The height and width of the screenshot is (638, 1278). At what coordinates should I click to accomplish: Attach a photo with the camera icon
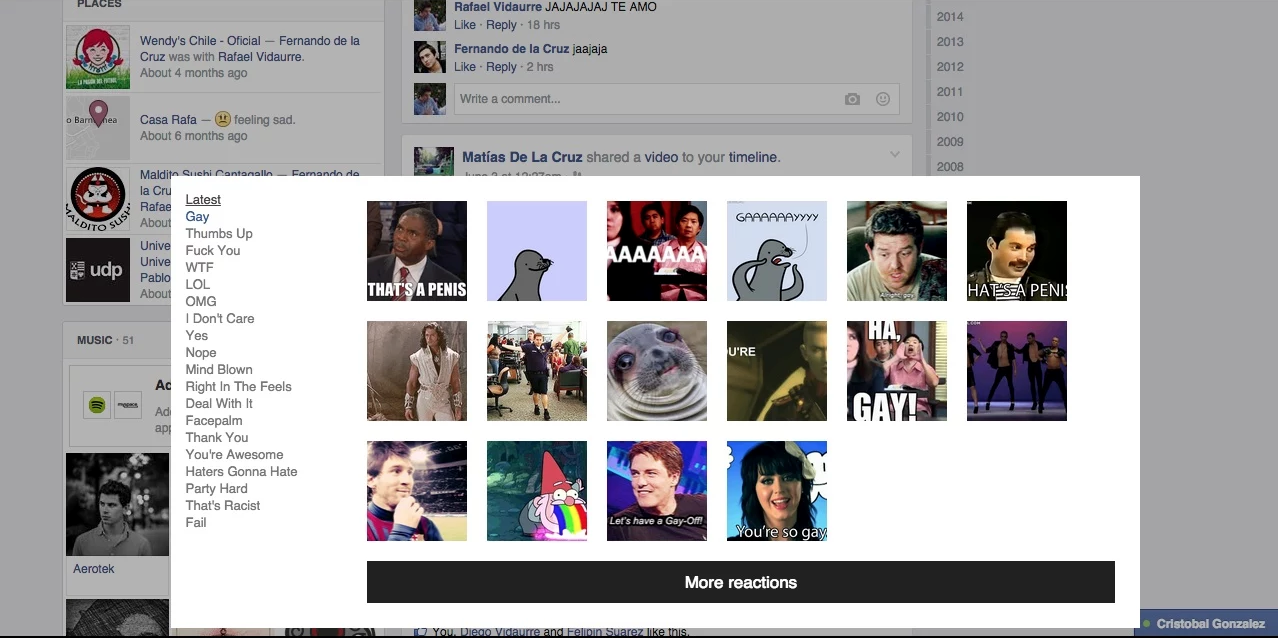[852, 99]
